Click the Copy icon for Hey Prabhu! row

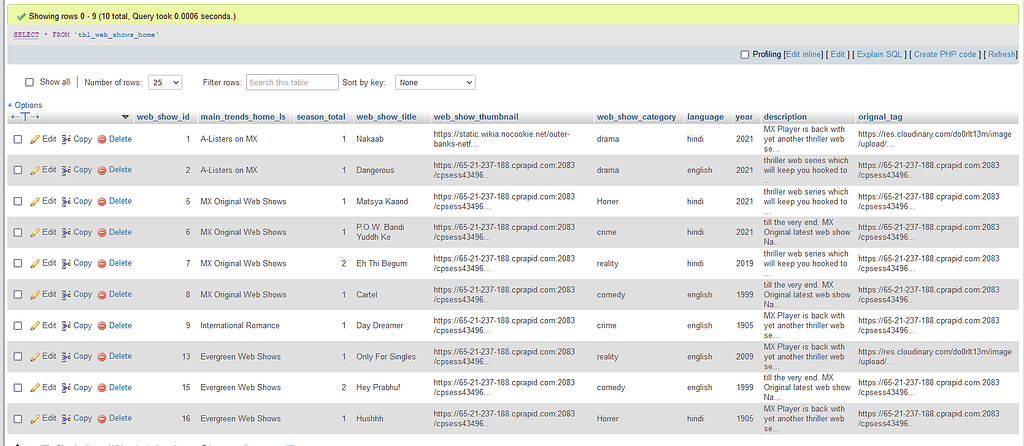67,387
